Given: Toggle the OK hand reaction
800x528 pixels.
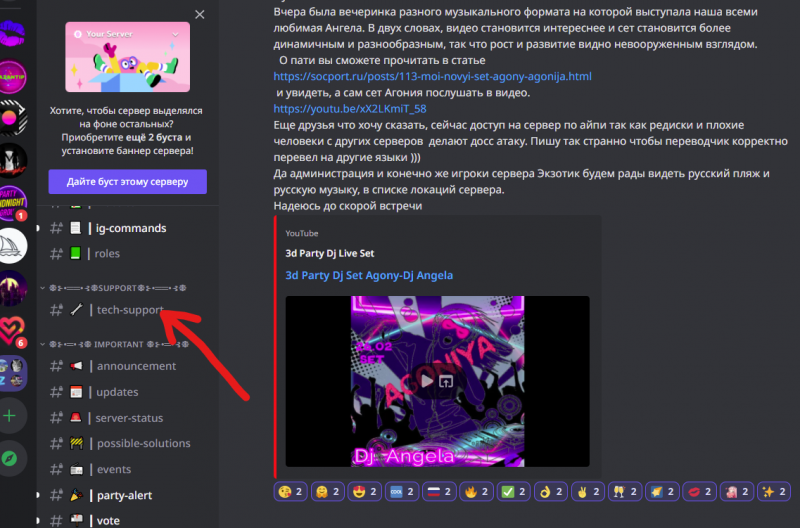Looking at the screenshot, I should point(552,492).
